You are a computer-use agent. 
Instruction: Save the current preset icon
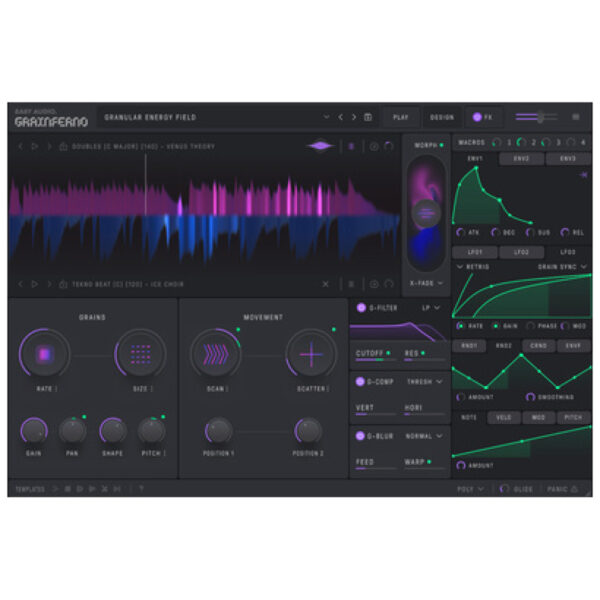pyautogui.click(x=368, y=117)
